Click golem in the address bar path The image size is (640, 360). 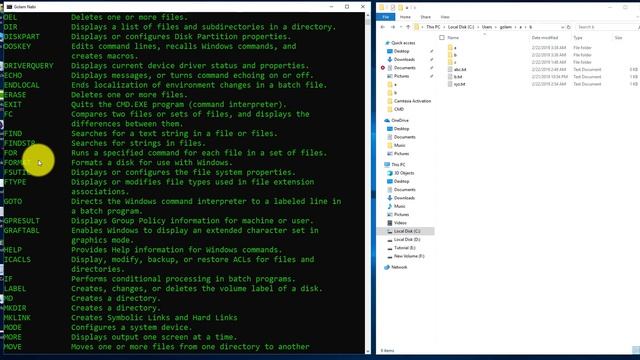click(x=506, y=27)
